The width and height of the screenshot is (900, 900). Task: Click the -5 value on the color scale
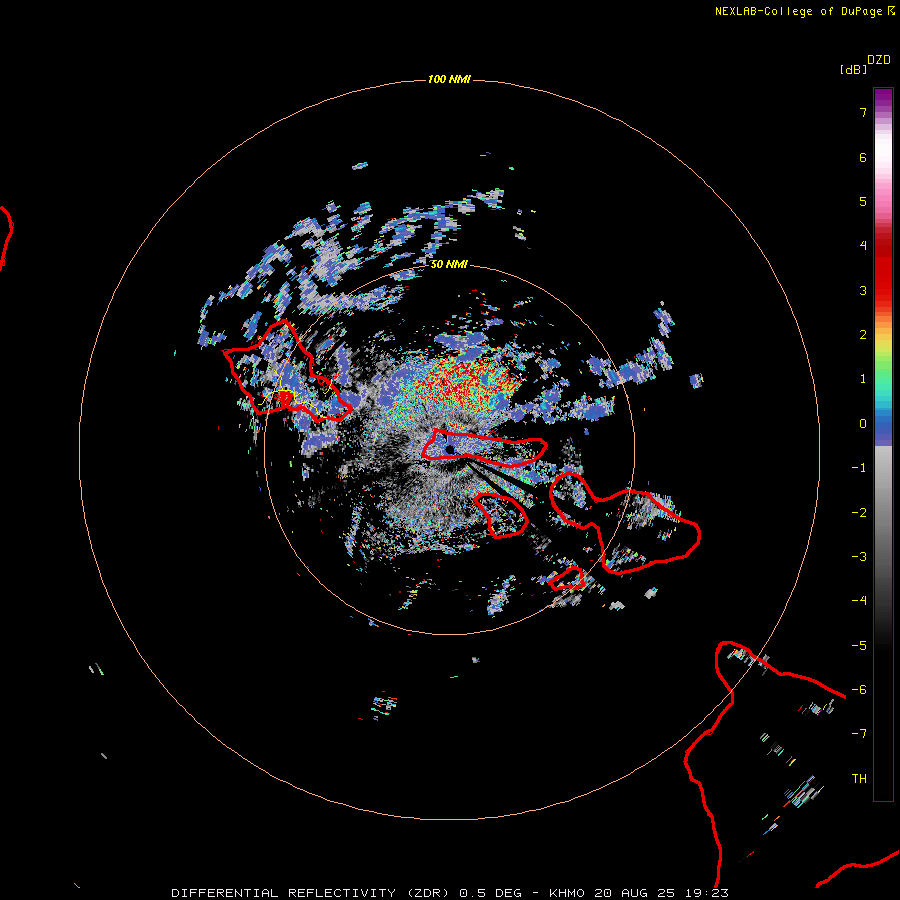[859, 646]
